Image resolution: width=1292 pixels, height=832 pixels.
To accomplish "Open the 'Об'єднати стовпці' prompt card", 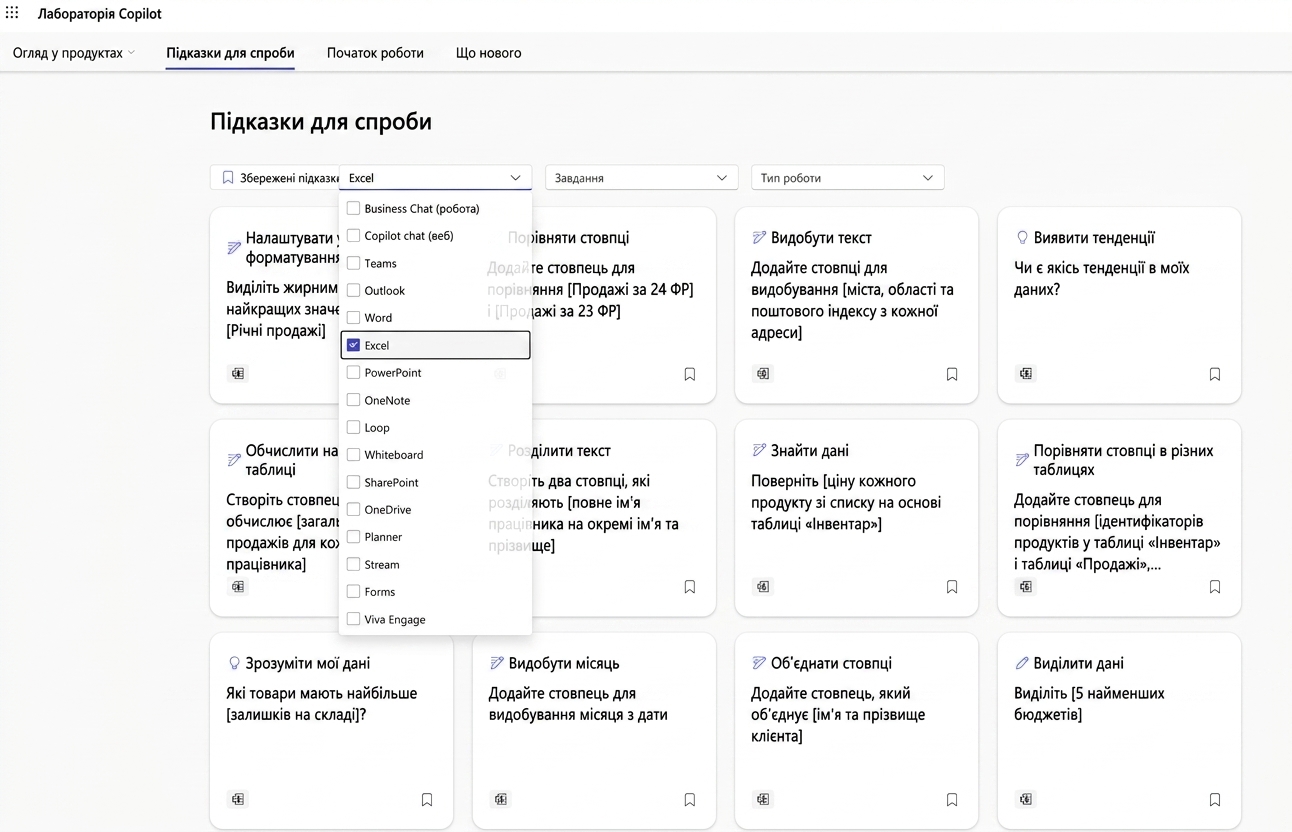I will point(856,730).
